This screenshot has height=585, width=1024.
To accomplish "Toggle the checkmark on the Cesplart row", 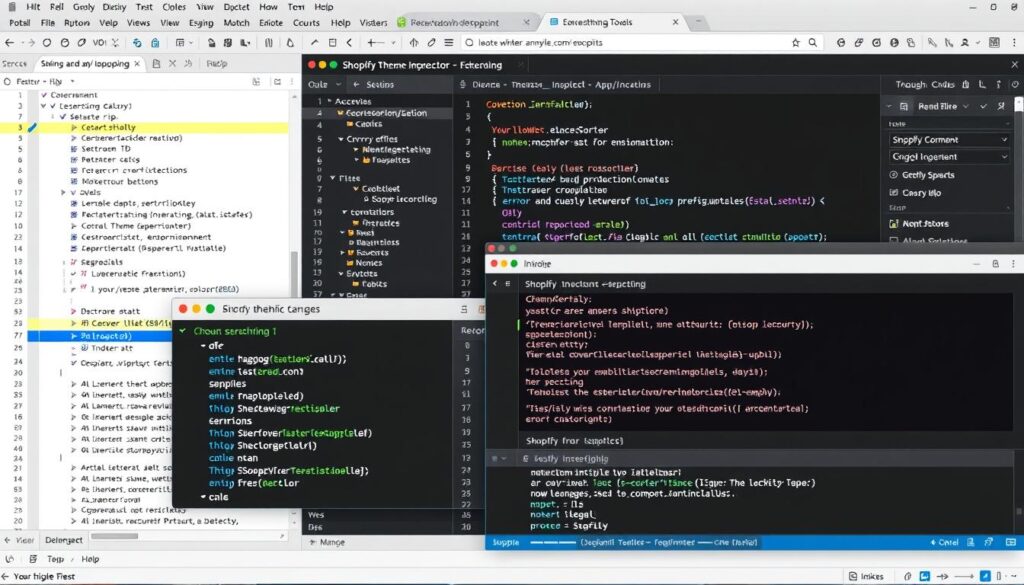I will (74, 363).
